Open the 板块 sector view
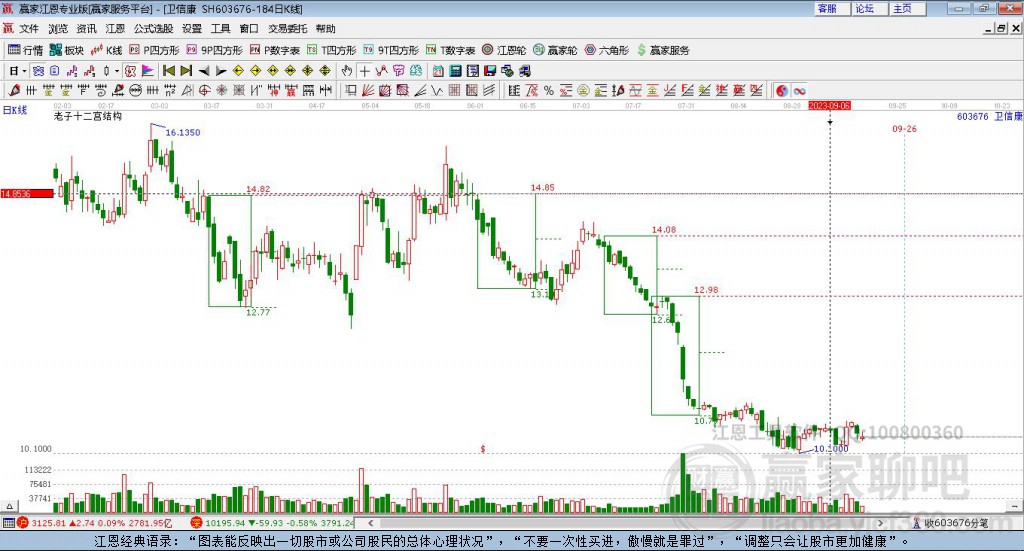The image size is (1024, 551). click(x=67, y=50)
